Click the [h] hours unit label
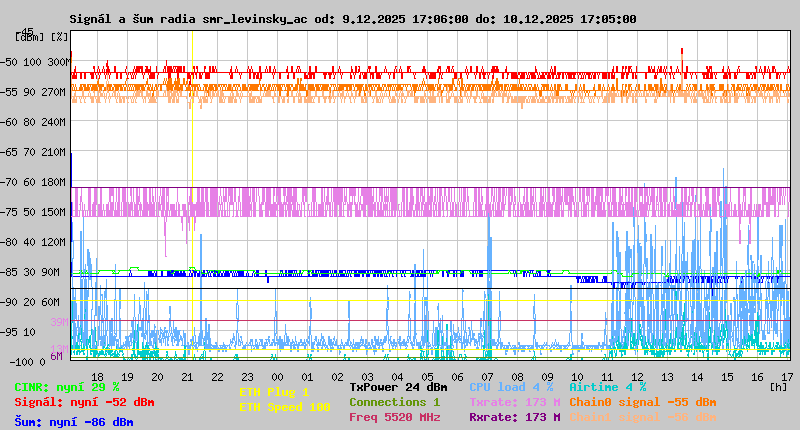 click(x=779, y=387)
